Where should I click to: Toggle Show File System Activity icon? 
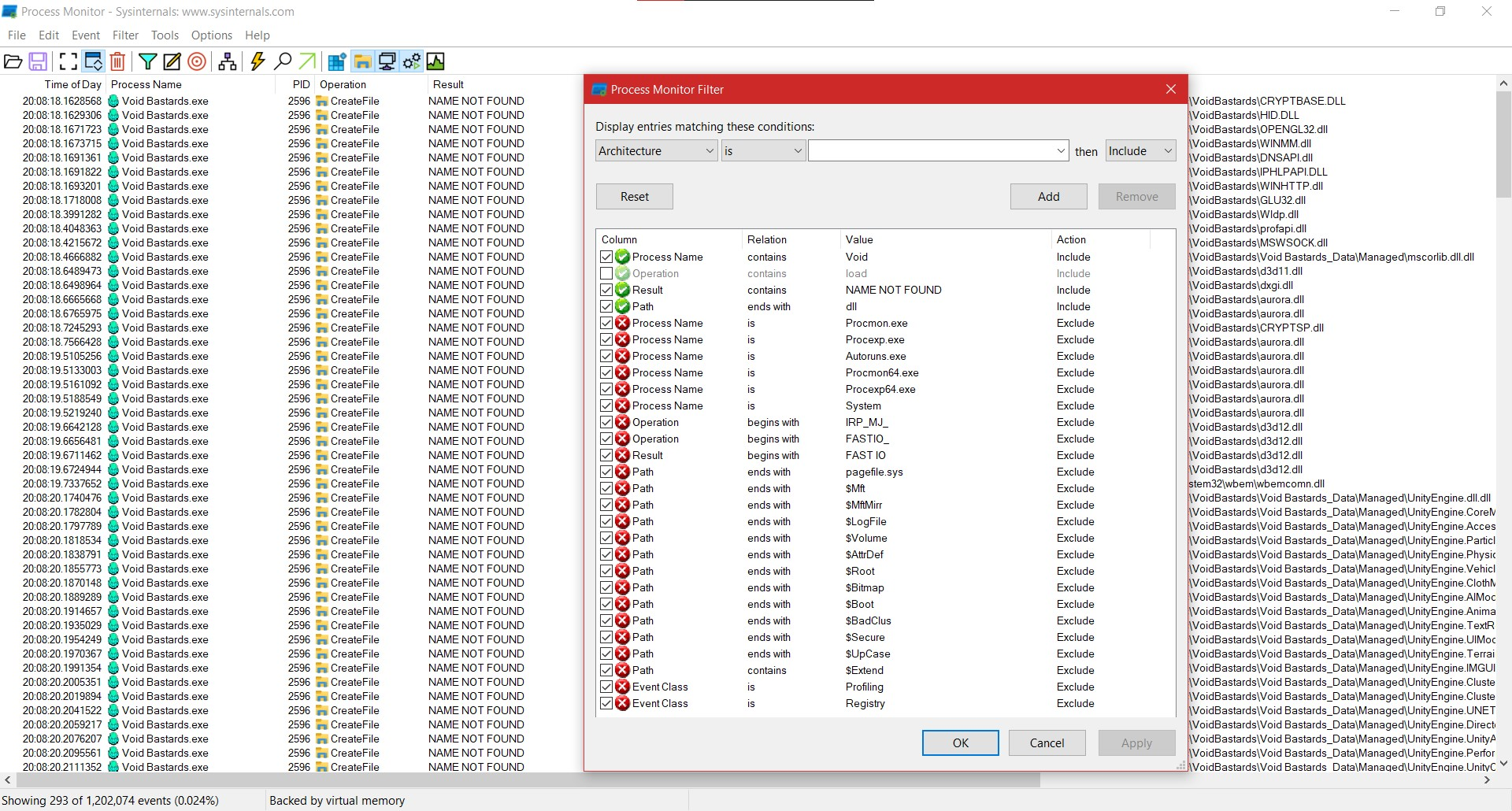362,61
